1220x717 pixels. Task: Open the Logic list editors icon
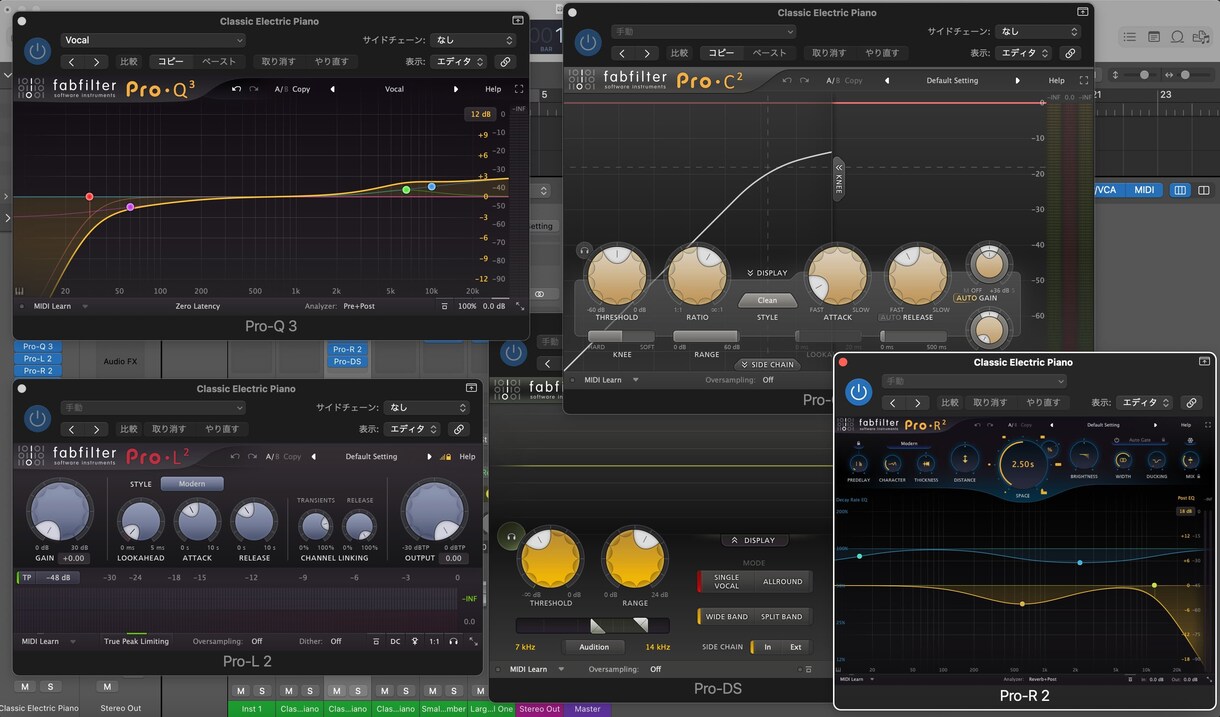pos(1130,37)
